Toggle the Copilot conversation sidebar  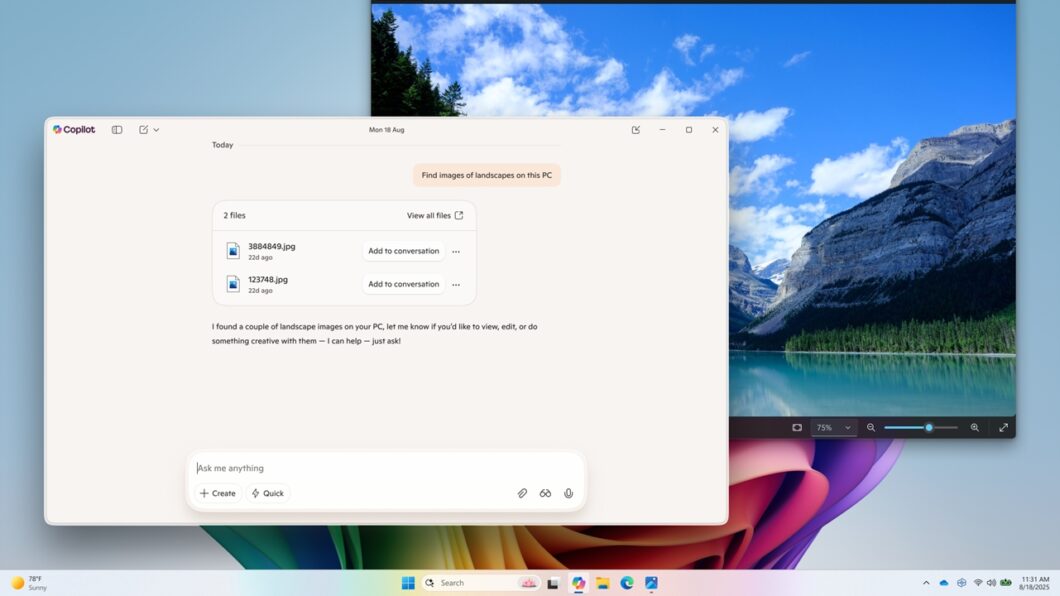click(x=117, y=129)
